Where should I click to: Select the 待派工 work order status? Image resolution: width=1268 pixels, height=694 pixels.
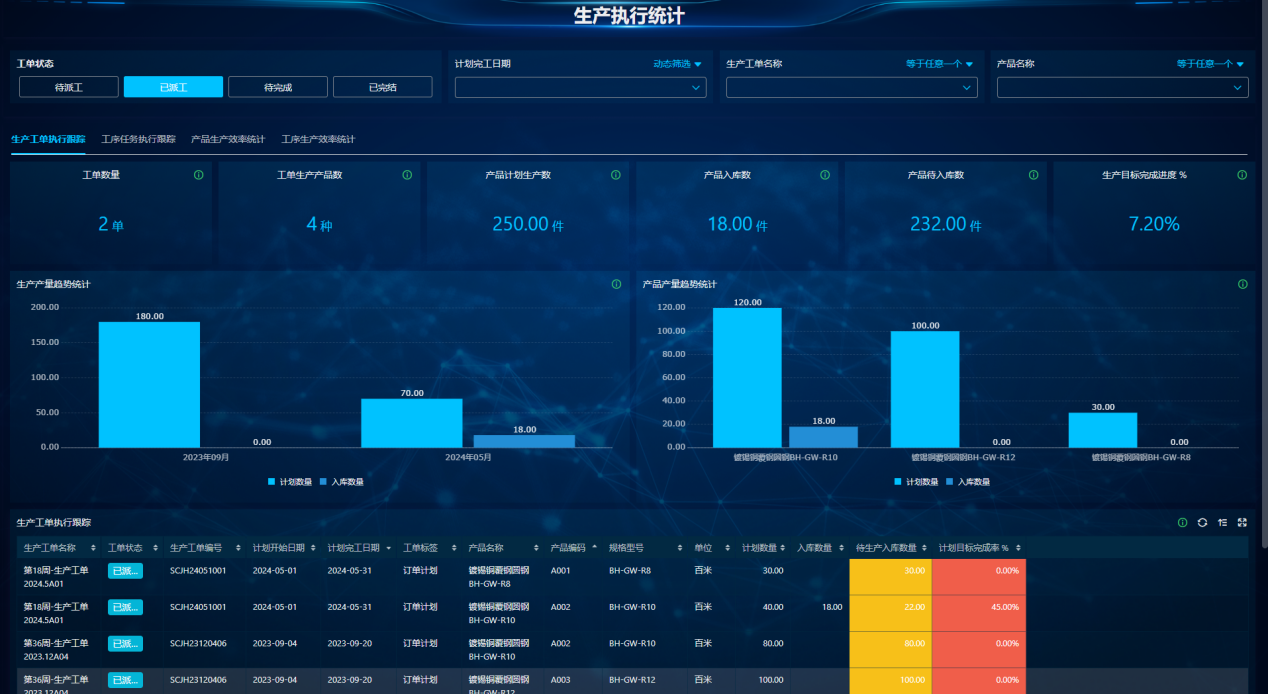tap(69, 87)
